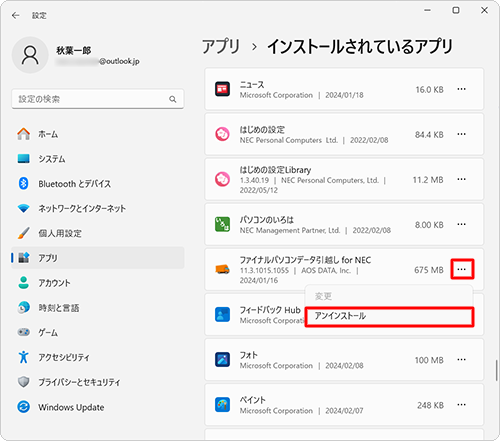Viewport: 500px width, 441px height.
Task: Click the はじめの設定Library app icon
Action: (x=222, y=179)
